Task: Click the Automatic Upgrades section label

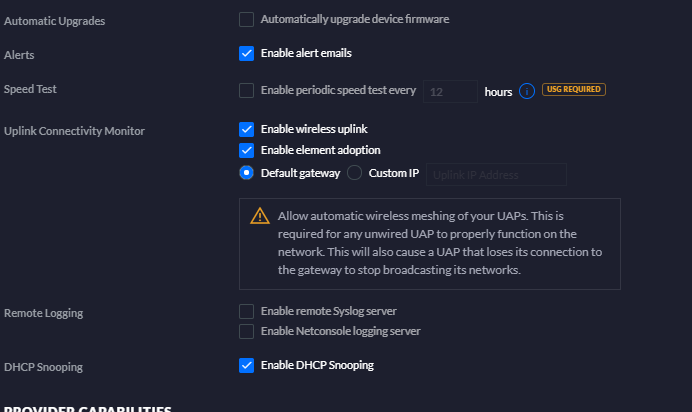Action: [x=54, y=21]
